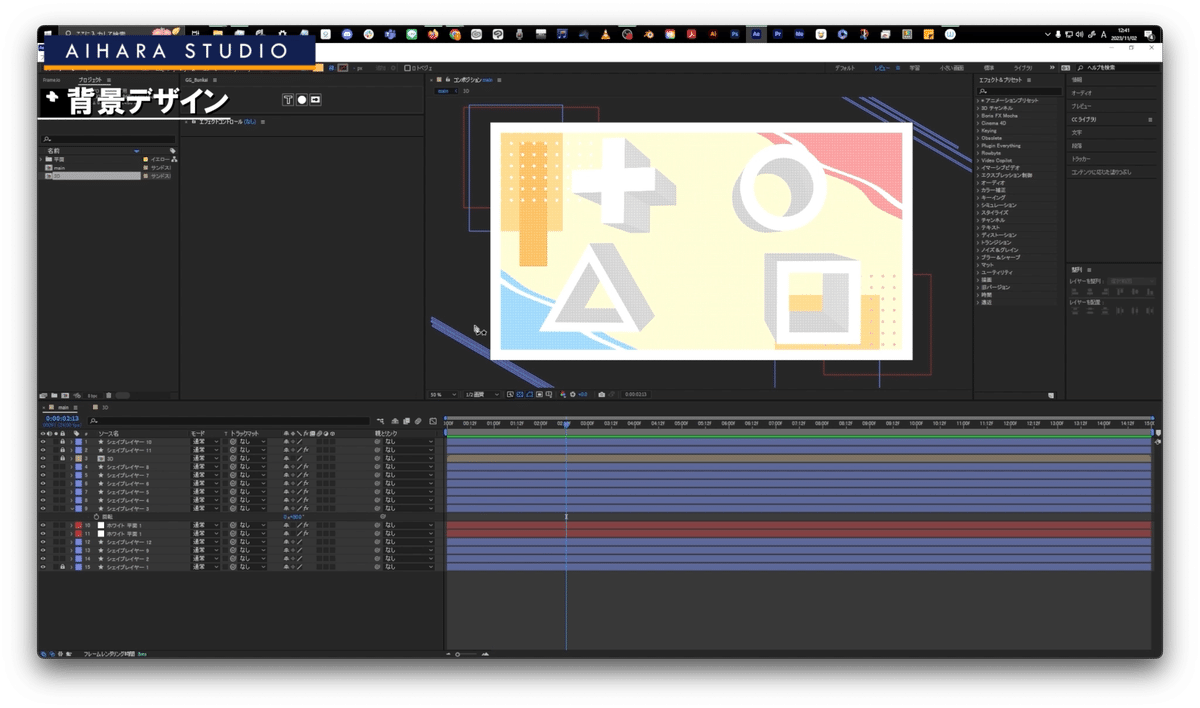The image size is (1200, 708).
Task: Open the オーディオ panel
Action: [1082, 93]
